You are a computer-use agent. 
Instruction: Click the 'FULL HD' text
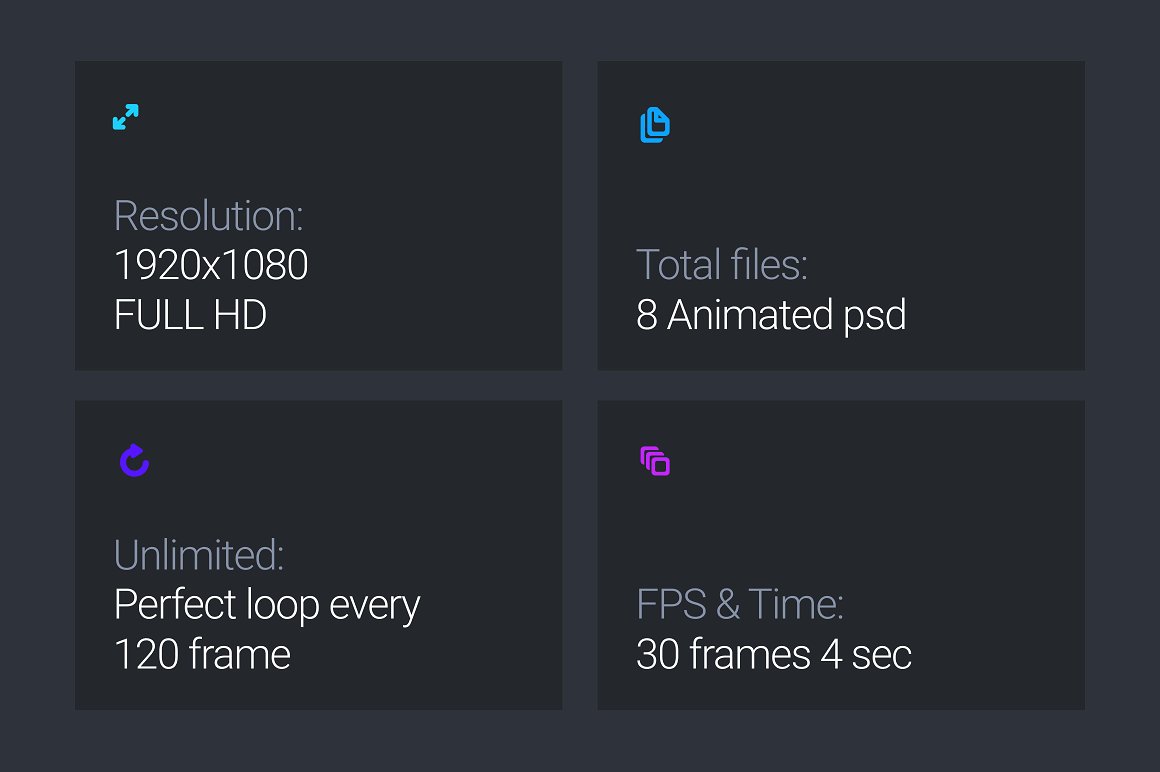point(190,315)
